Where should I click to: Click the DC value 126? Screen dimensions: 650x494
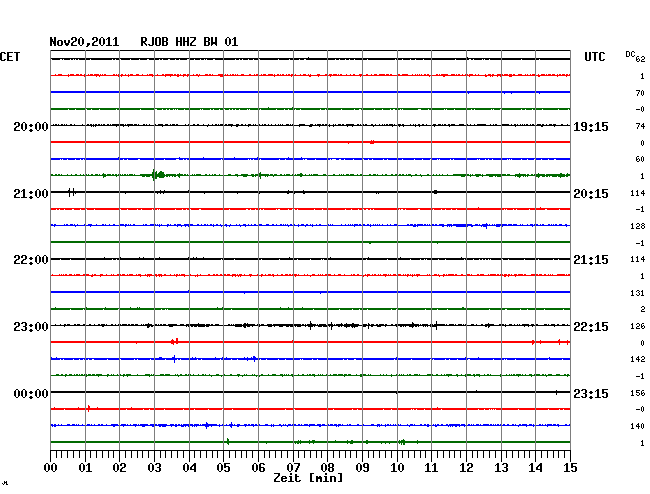pos(638,326)
